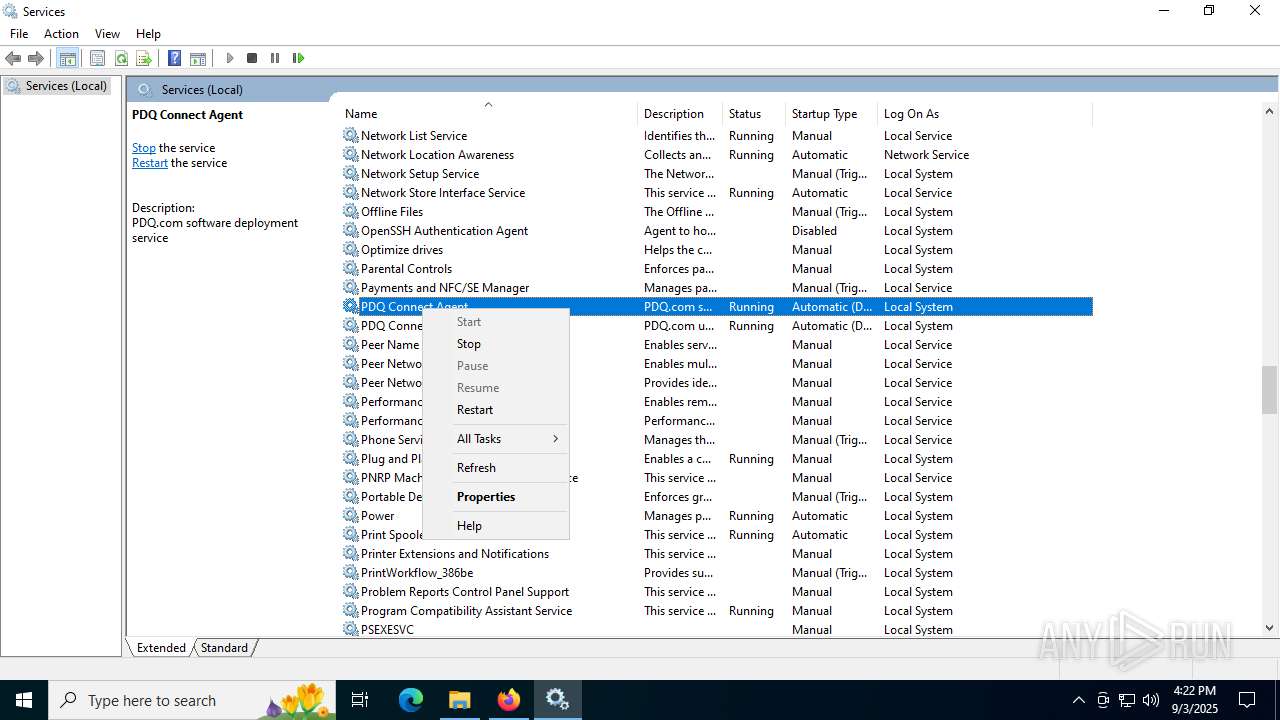Click the blue Help toolbar icon
This screenshot has width=1280, height=720.
pyautogui.click(x=175, y=58)
